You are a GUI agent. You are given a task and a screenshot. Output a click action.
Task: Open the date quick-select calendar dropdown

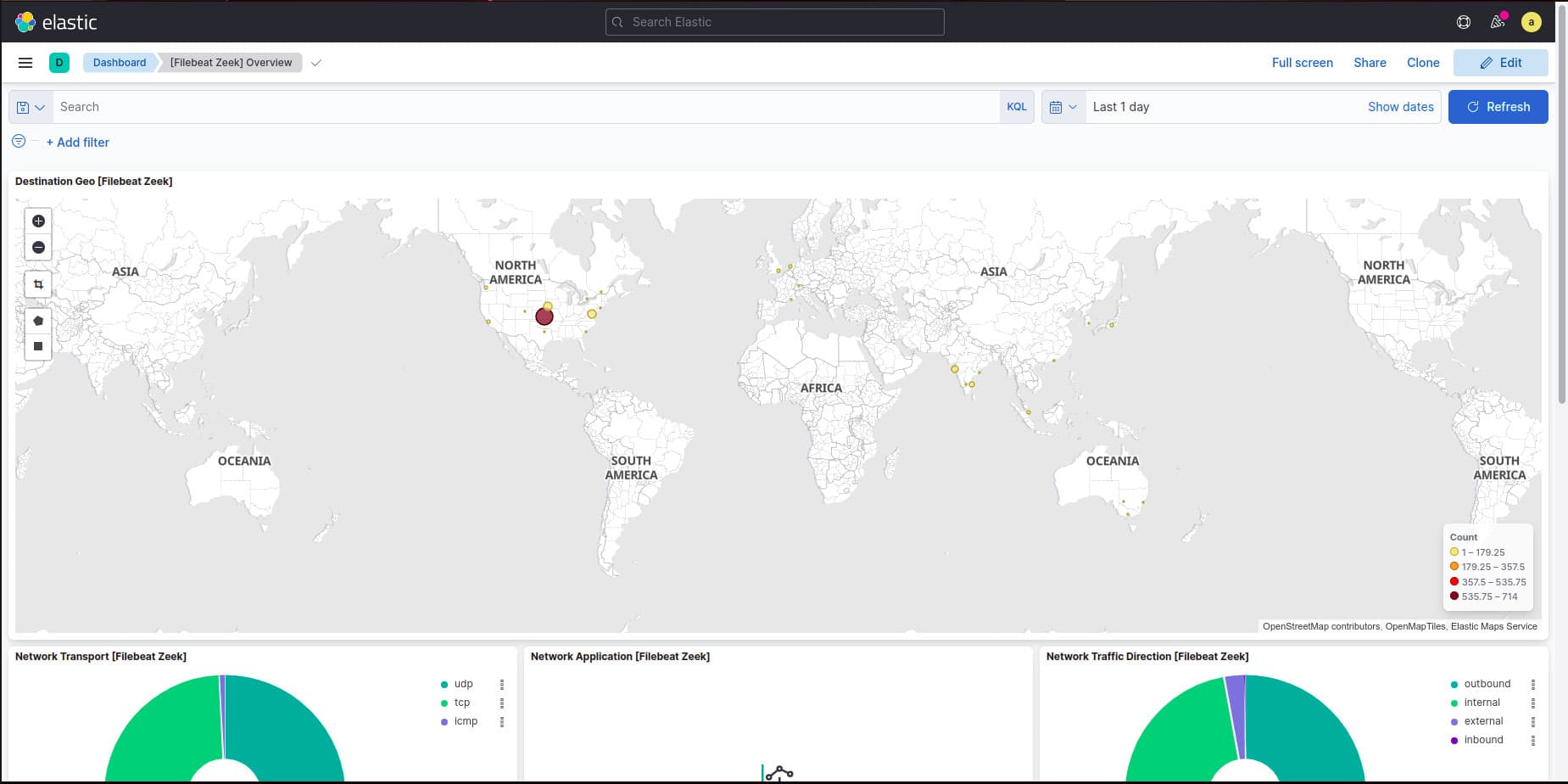(1063, 107)
